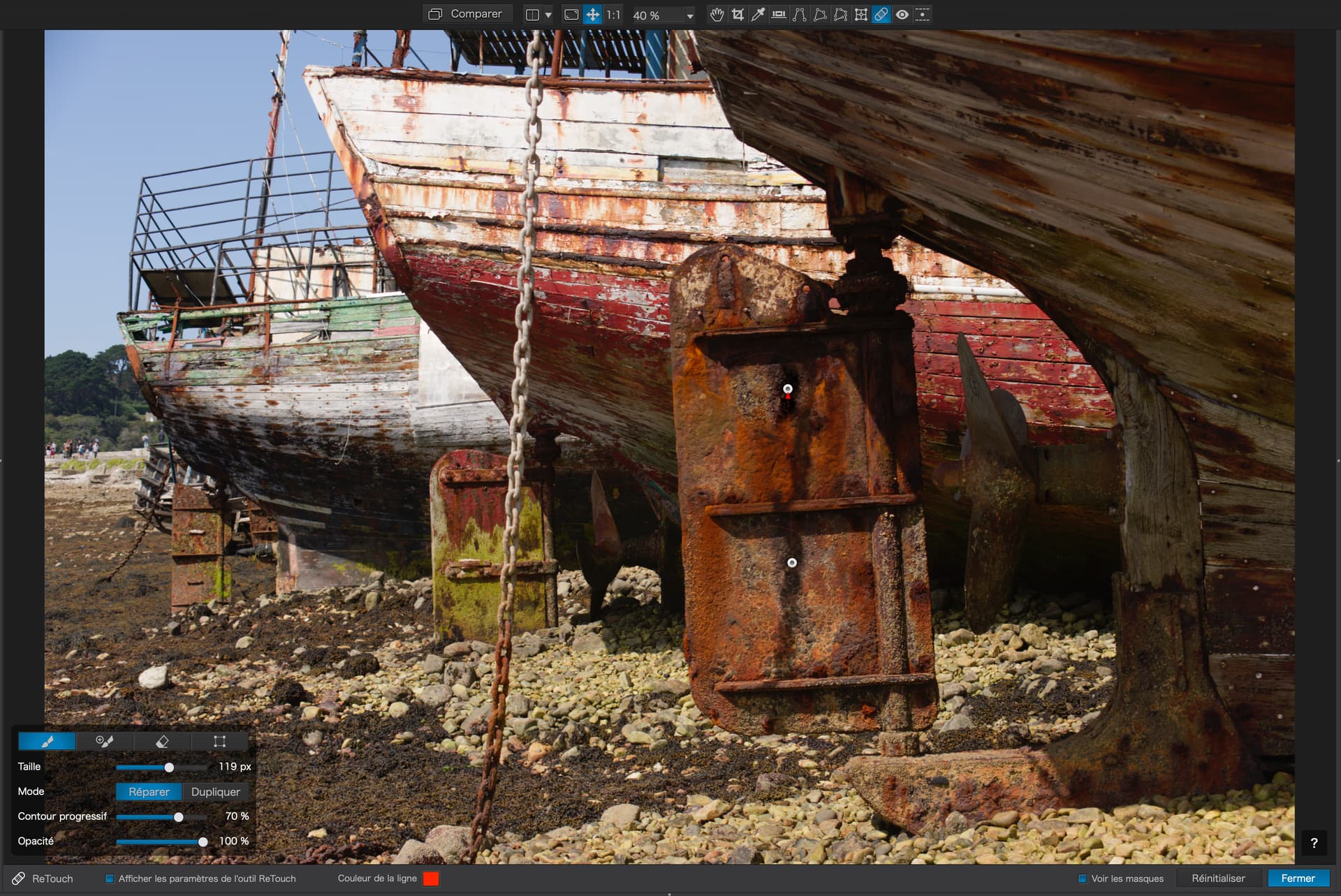This screenshot has height=896, width=1341.
Task: Select the new-source brush icon
Action: click(x=105, y=741)
